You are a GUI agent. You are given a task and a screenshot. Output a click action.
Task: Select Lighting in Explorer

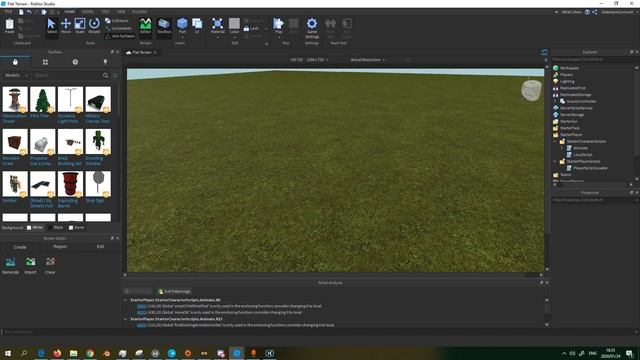[x=567, y=81]
